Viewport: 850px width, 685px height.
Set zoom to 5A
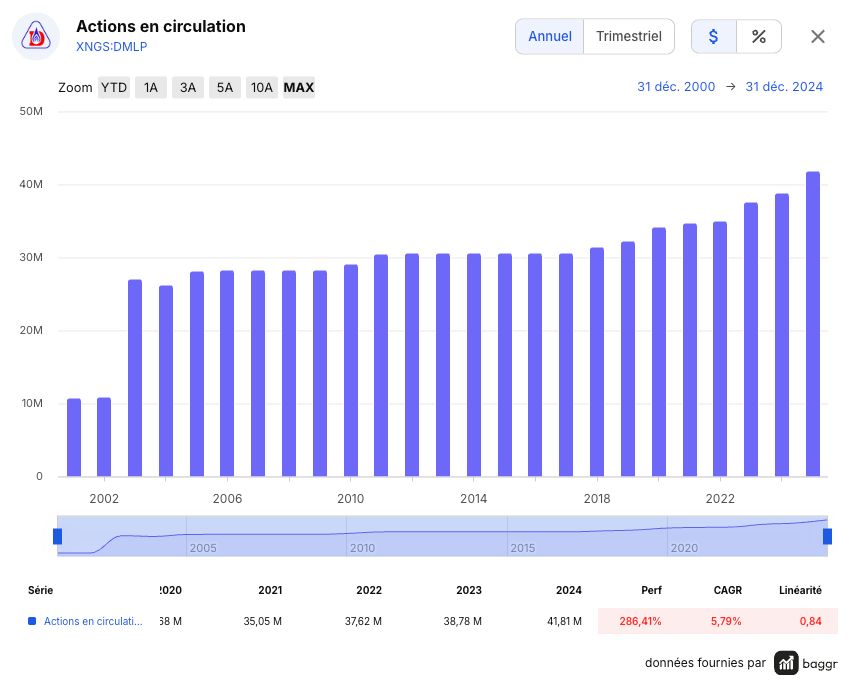(225, 87)
